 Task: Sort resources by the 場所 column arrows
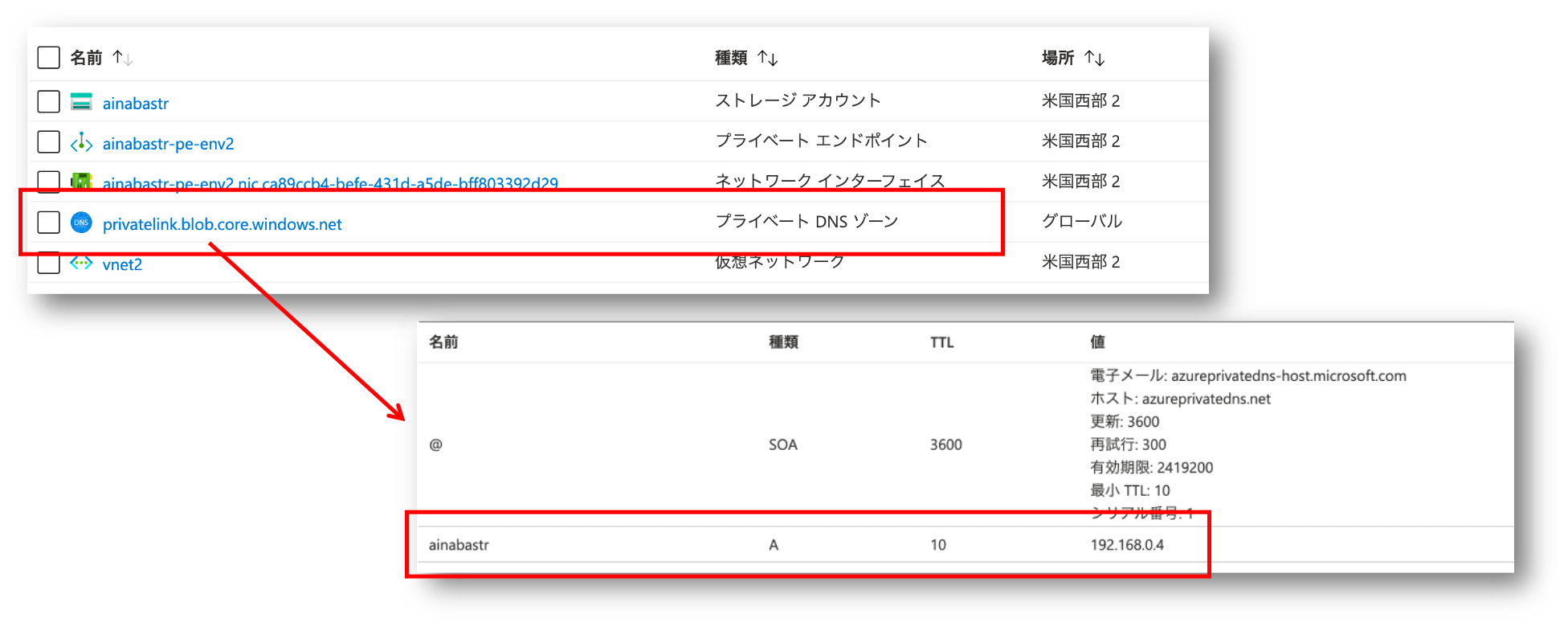coord(1094,58)
